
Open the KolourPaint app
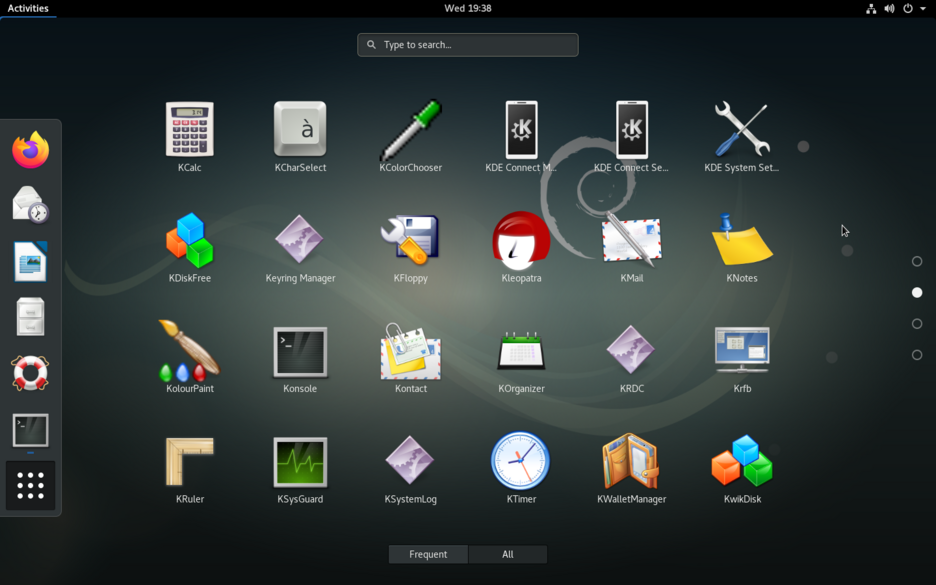(x=189, y=357)
